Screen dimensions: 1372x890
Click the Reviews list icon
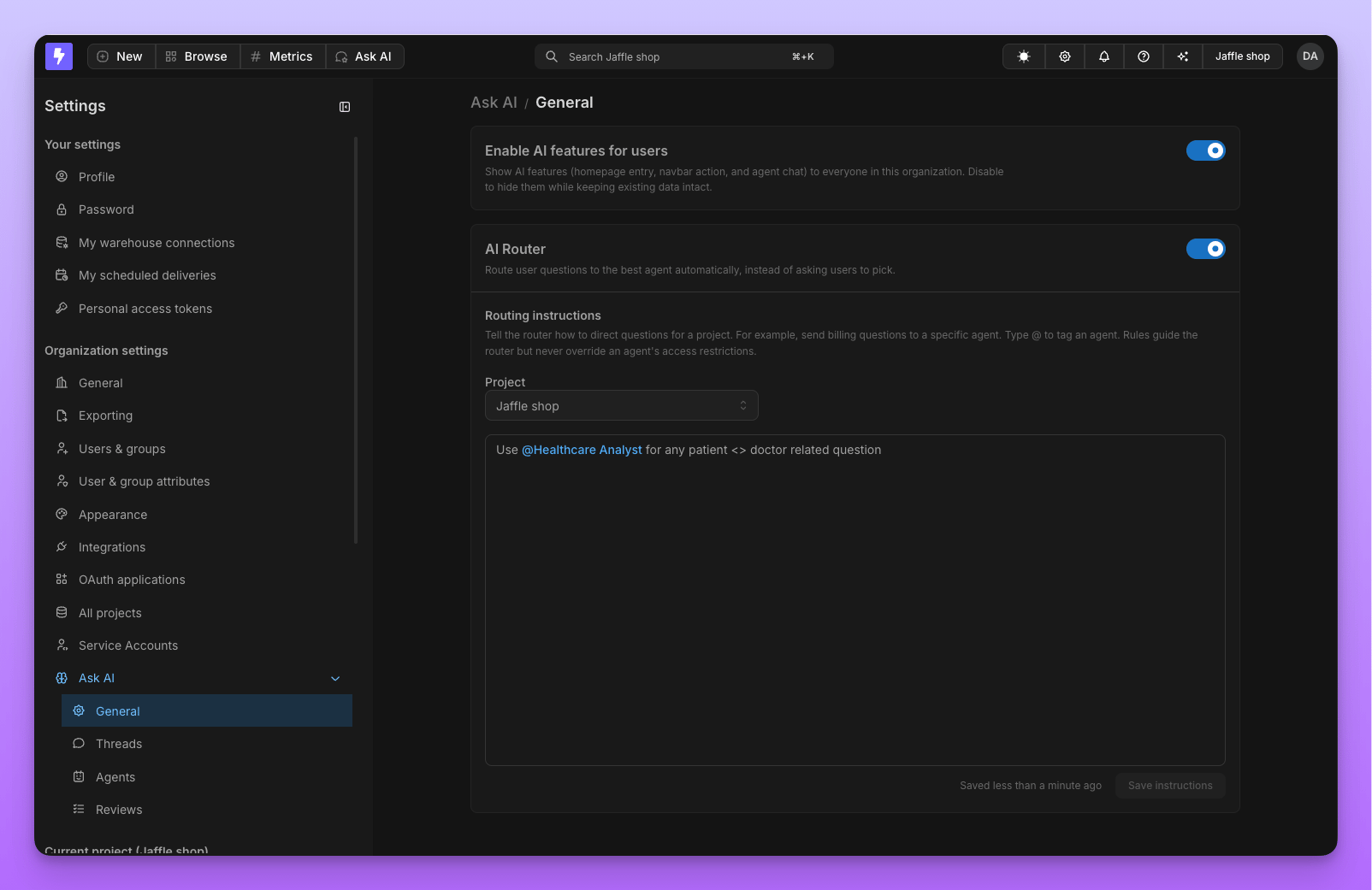79,809
